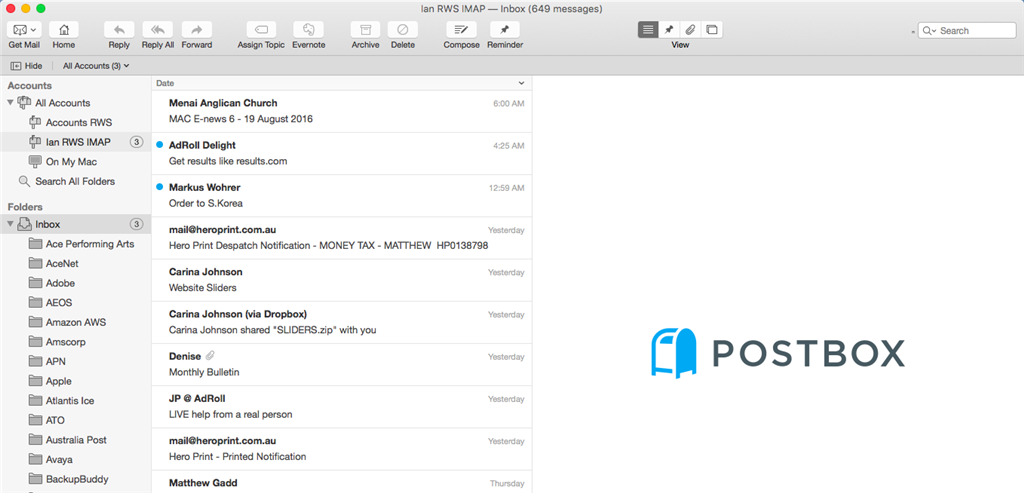Click the Forward arrow icon

[x=197, y=30]
